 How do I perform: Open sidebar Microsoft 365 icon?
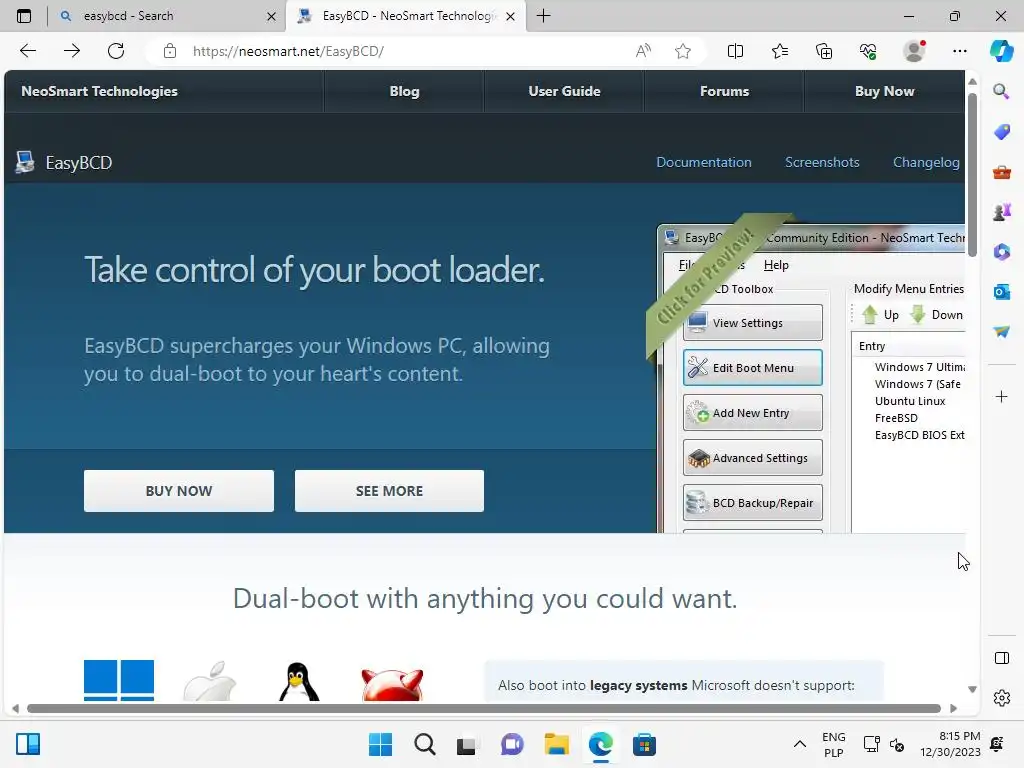click(x=1001, y=252)
